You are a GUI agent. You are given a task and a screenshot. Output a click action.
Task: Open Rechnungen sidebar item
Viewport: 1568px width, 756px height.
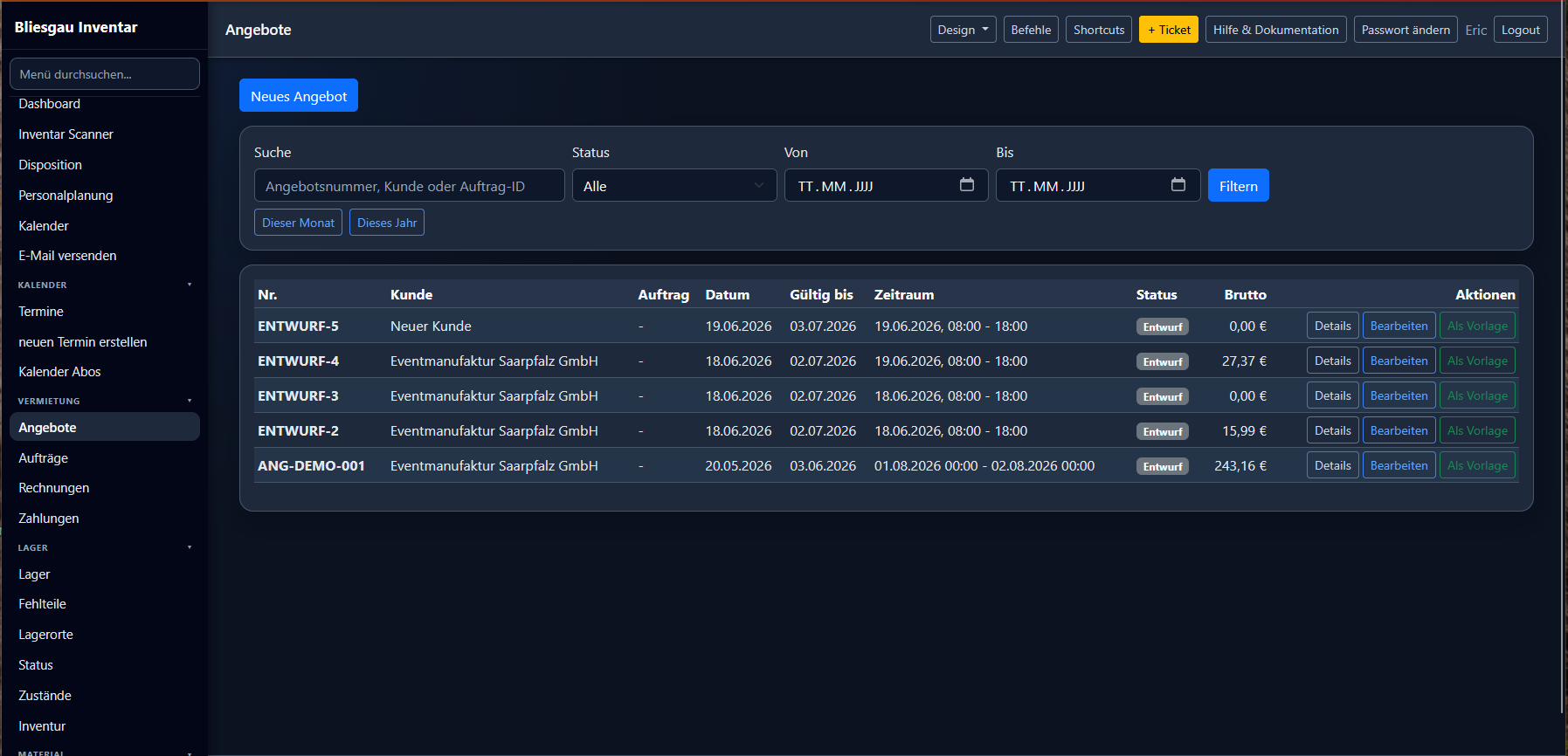[105, 488]
